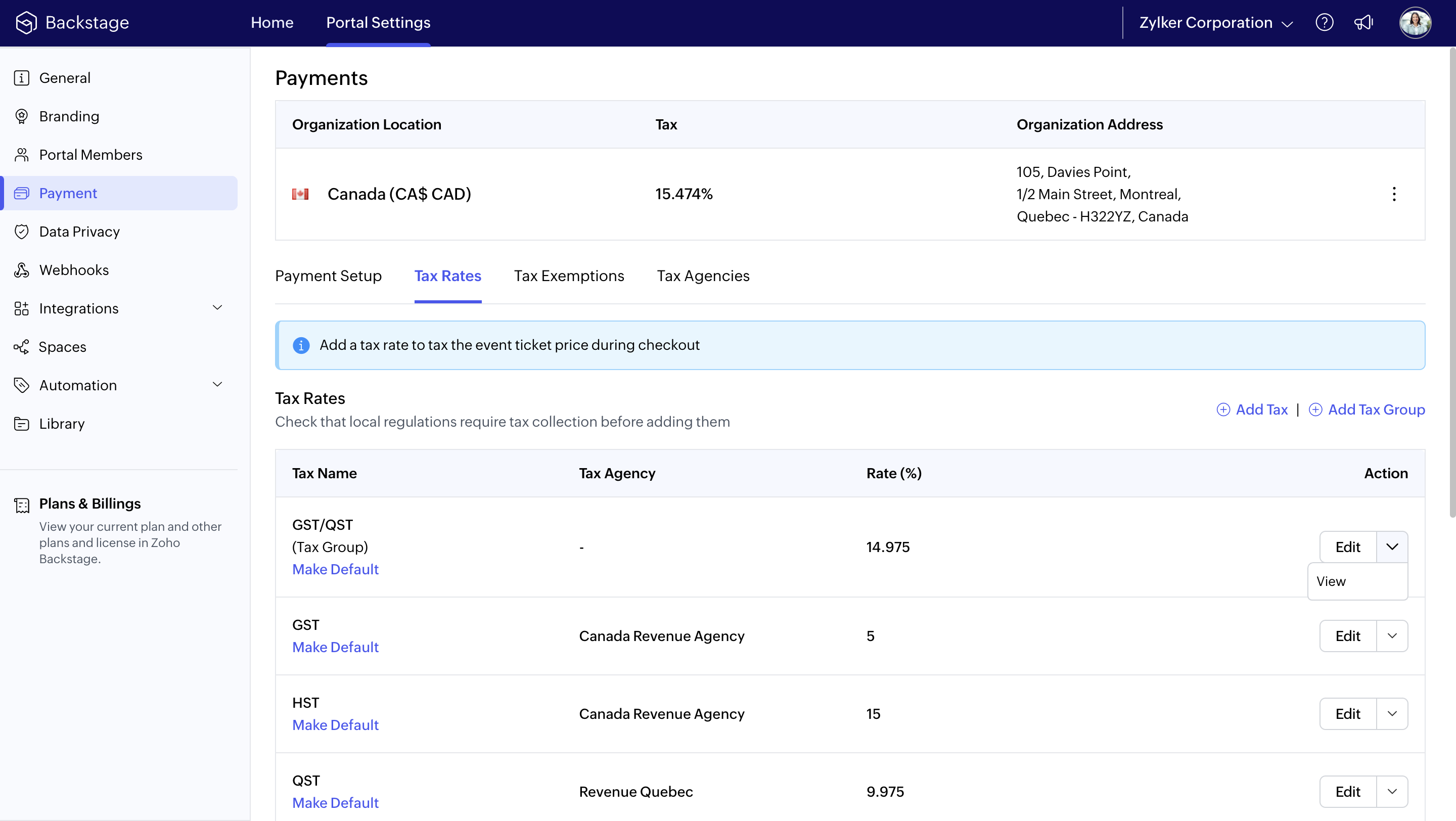Screen dimensions: 1456x821
Task: Click the Webhooks sidebar icon
Action: [21, 270]
